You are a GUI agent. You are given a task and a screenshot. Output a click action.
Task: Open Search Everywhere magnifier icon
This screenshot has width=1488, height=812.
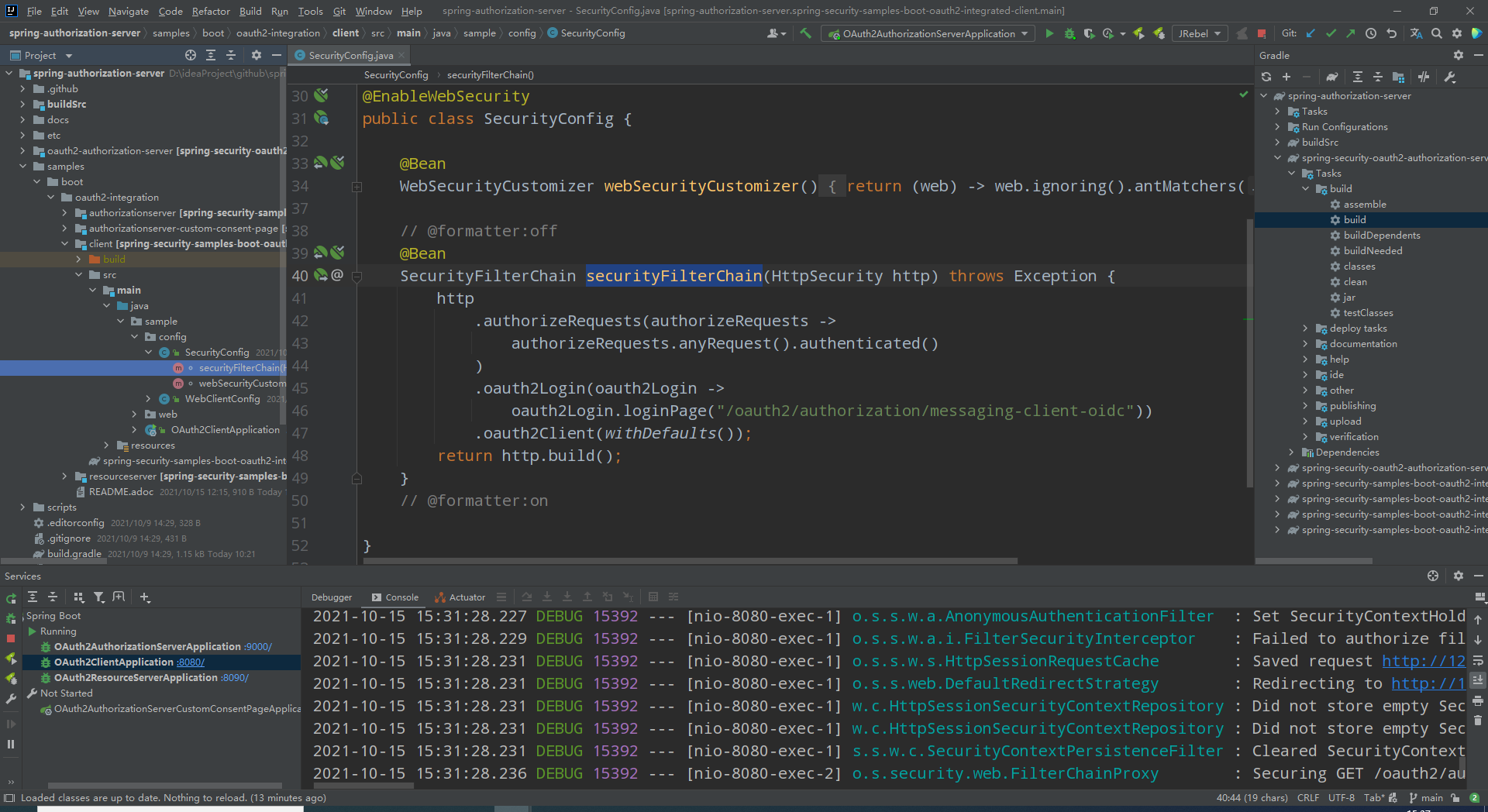[x=1437, y=33]
